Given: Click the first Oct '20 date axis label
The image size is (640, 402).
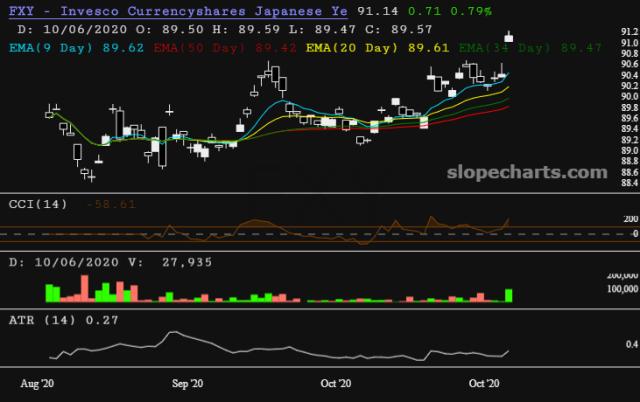Looking at the screenshot, I should point(336,384).
